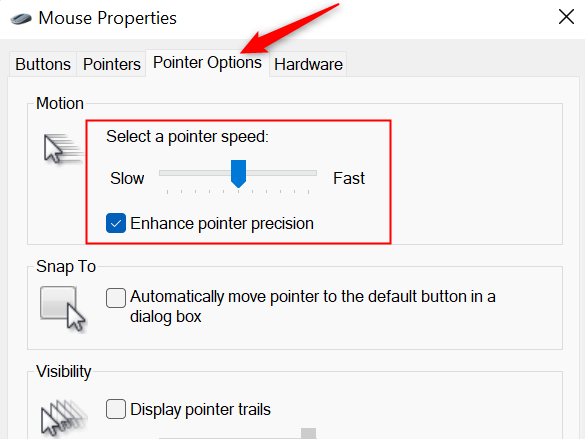Switch to the Hardware tab
Viewport: 585px width, 439px height.
[x=308, y=64]
